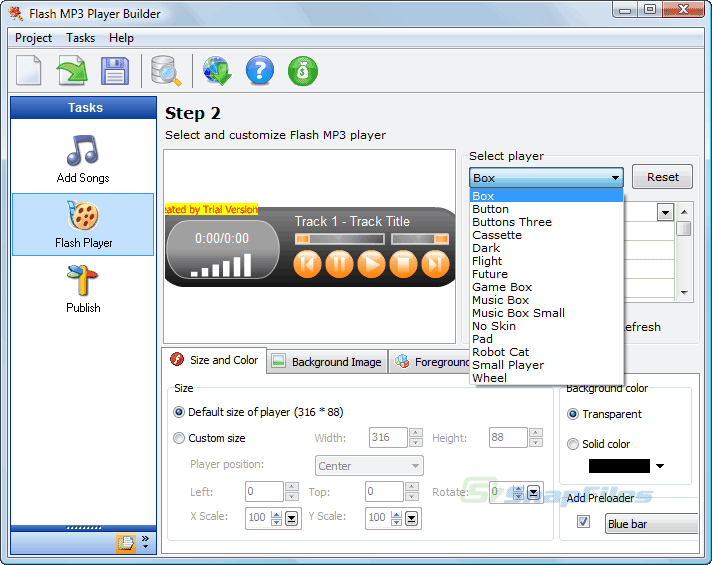Open the solid color picker arrow
This screenshot has width=712, height=565.
pos(660,466)
